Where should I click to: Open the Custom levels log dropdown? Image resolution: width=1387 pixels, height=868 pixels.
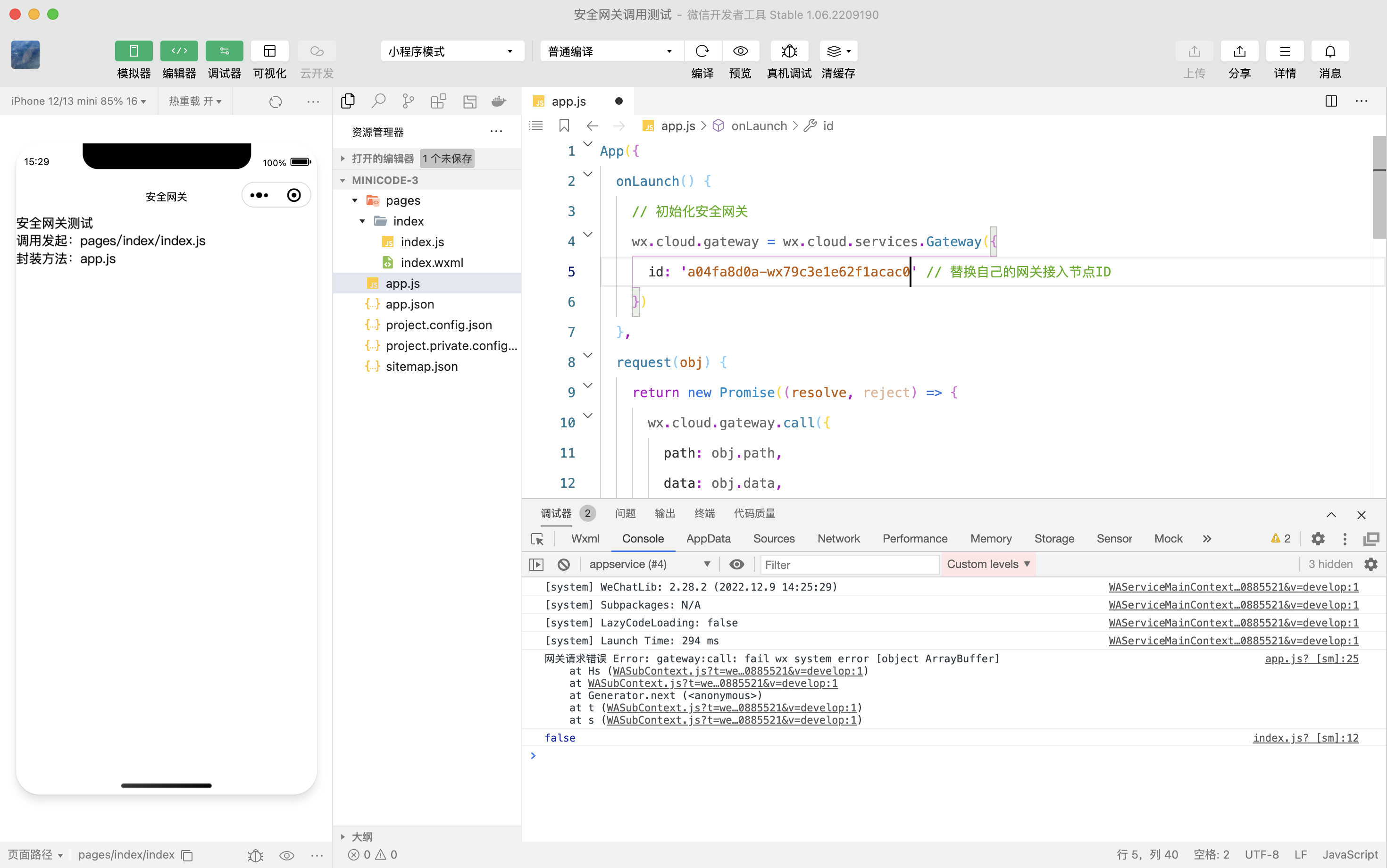[988, 564]
